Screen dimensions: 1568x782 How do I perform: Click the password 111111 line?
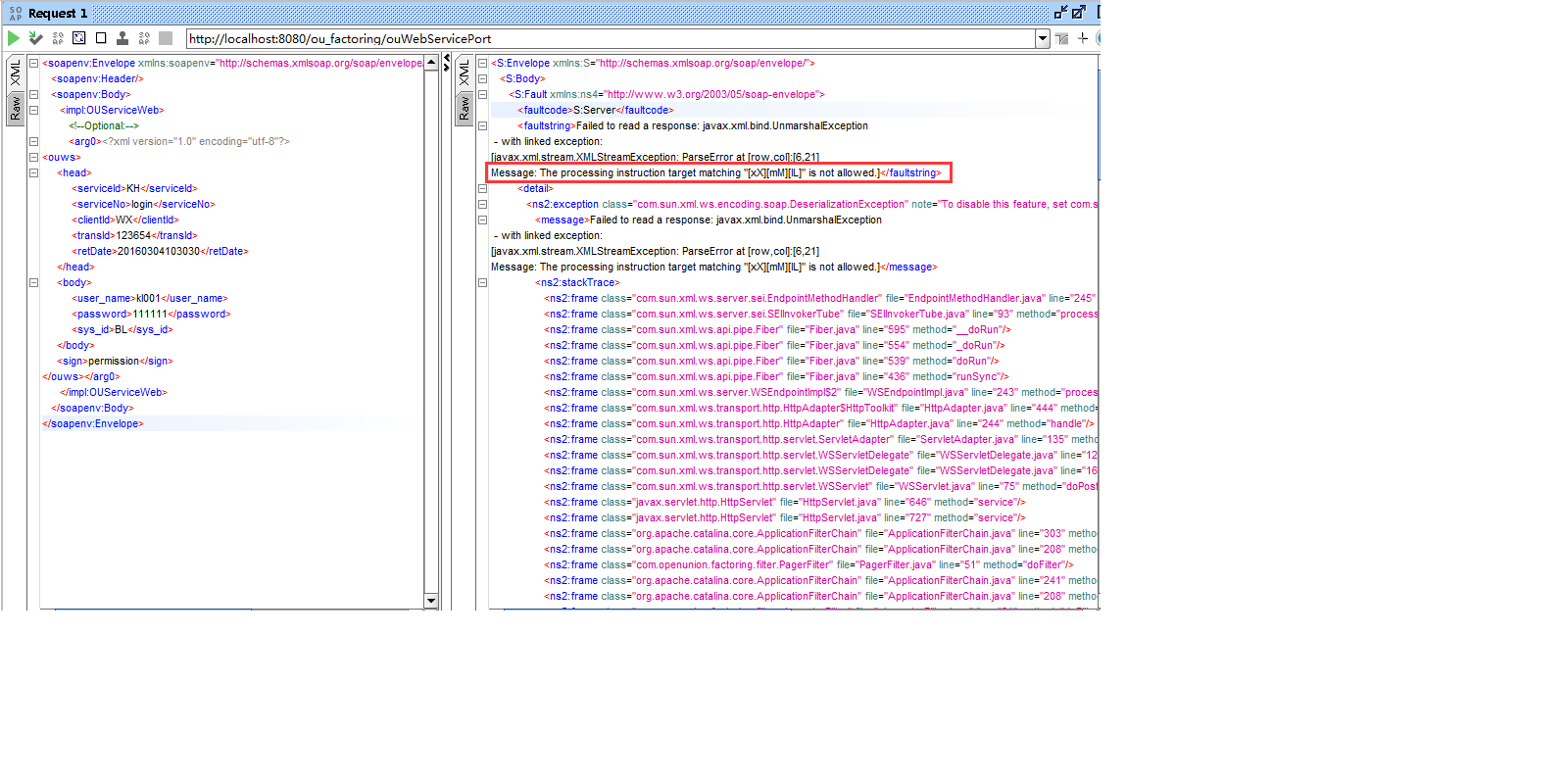click(x=151, y=314)
